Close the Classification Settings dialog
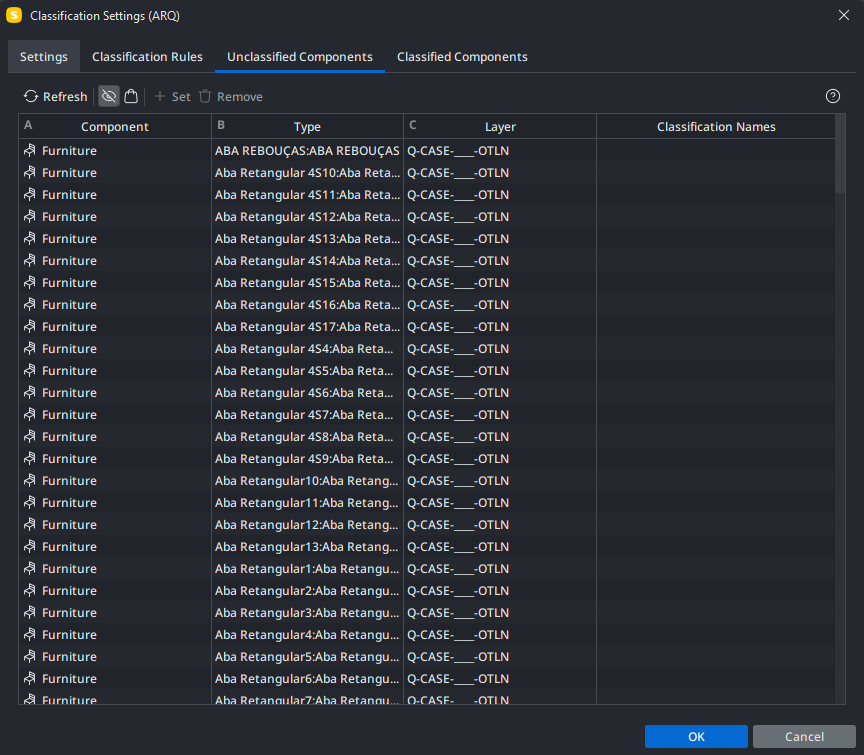The height and width of the screenshot is (755, 864). 844,15
